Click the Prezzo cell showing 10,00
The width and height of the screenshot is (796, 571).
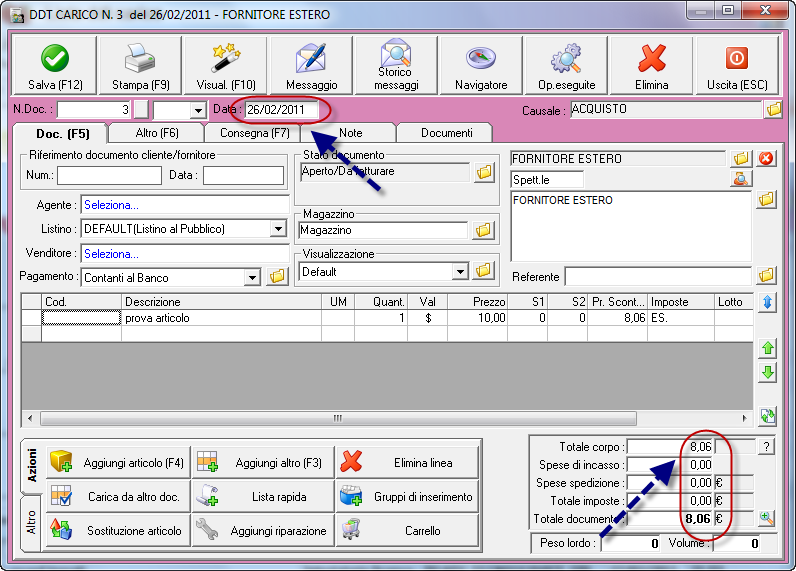[x=477, y=318]
